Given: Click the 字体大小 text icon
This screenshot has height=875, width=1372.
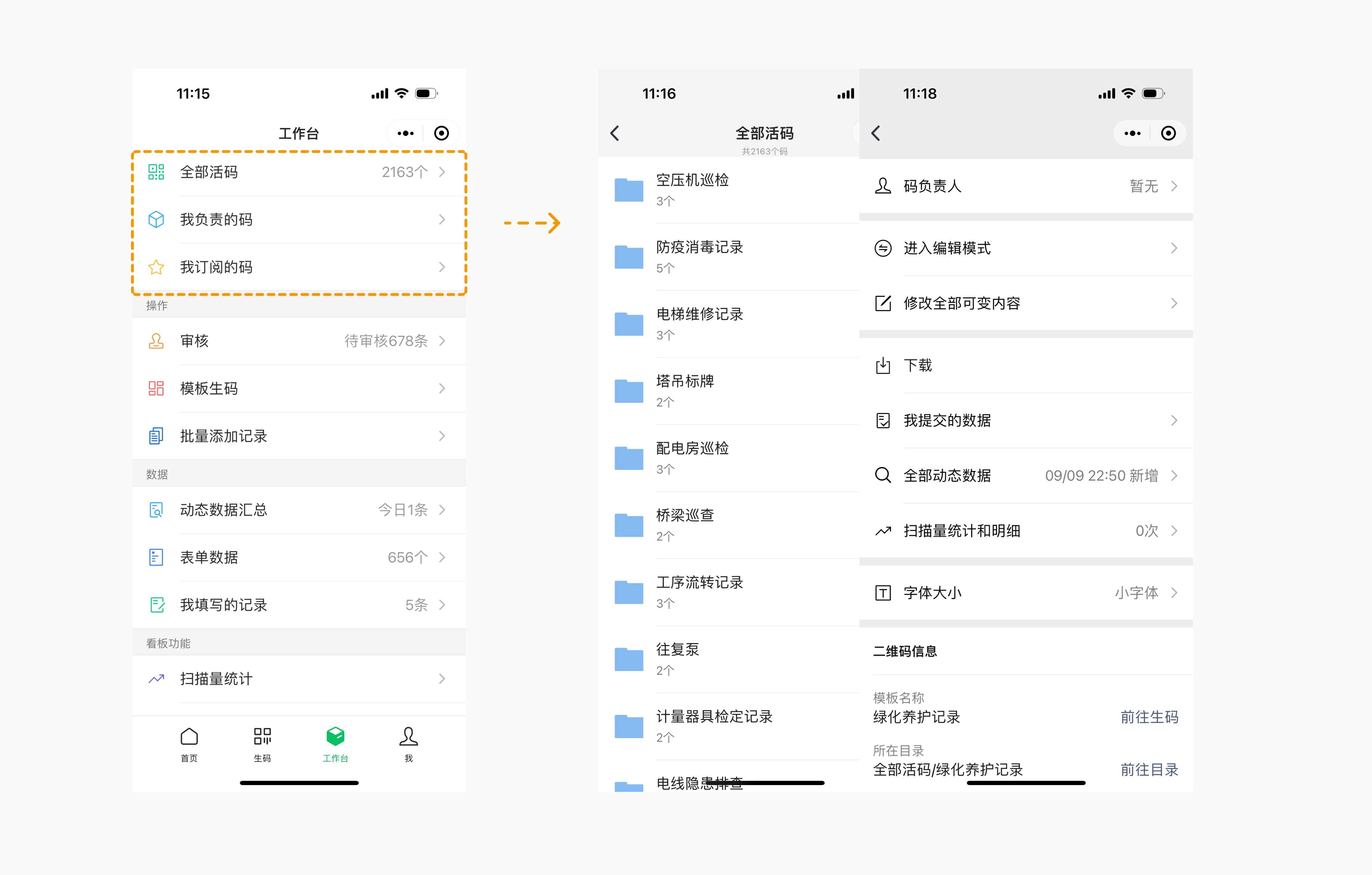Looking at the screenshot, I should coord(883,594).
